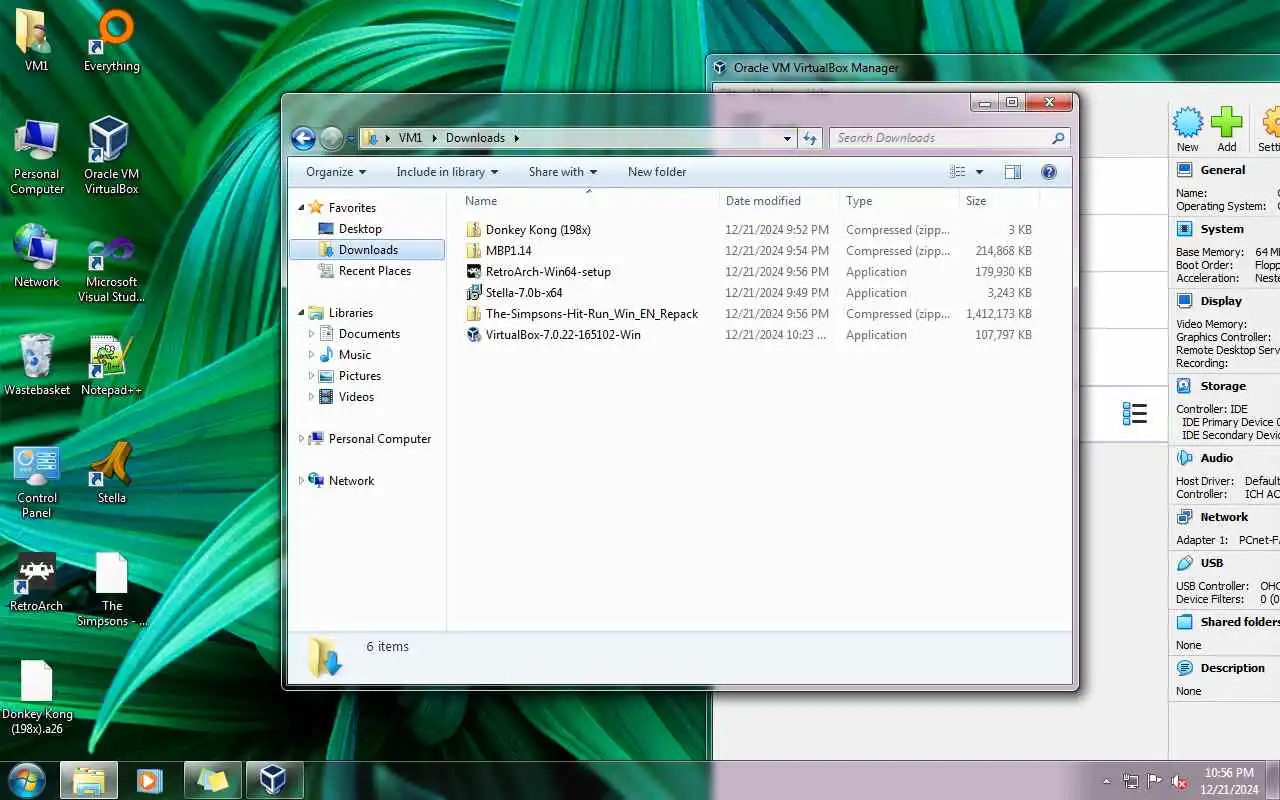The height and width of the screenshot is (800, 1280).
Task: Toggle the Explorer preview pane button
Action: (1013, 172)
